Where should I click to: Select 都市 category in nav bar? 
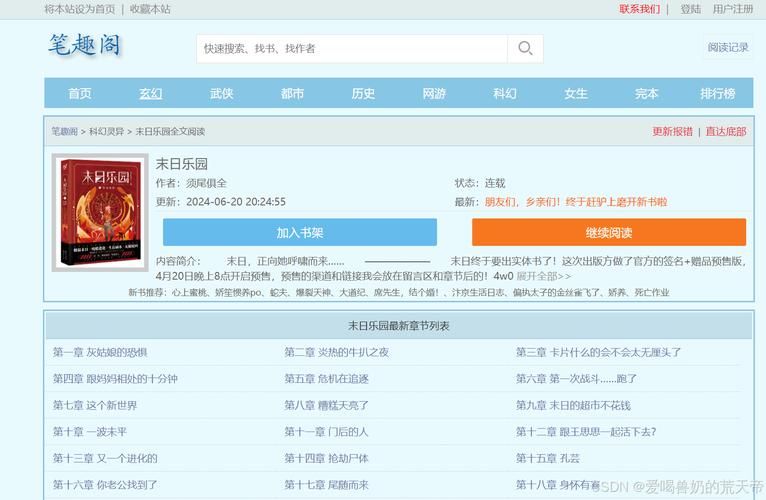pos(292,93)
